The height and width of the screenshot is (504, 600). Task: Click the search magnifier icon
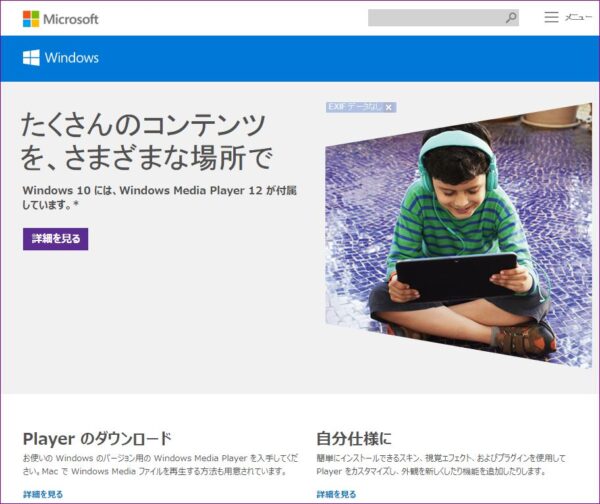(x=511, y=18)
